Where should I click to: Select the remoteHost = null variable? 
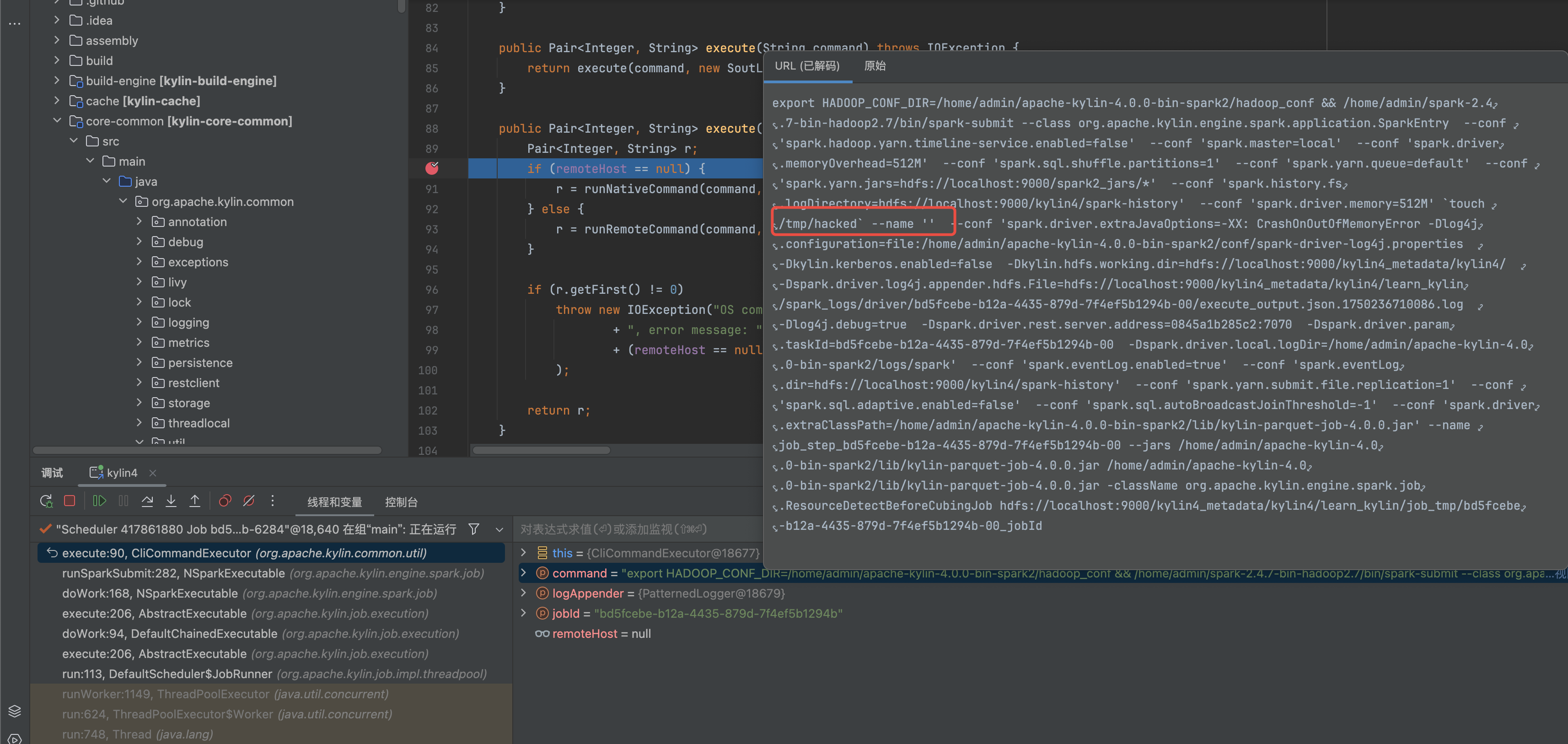point(592,634)
